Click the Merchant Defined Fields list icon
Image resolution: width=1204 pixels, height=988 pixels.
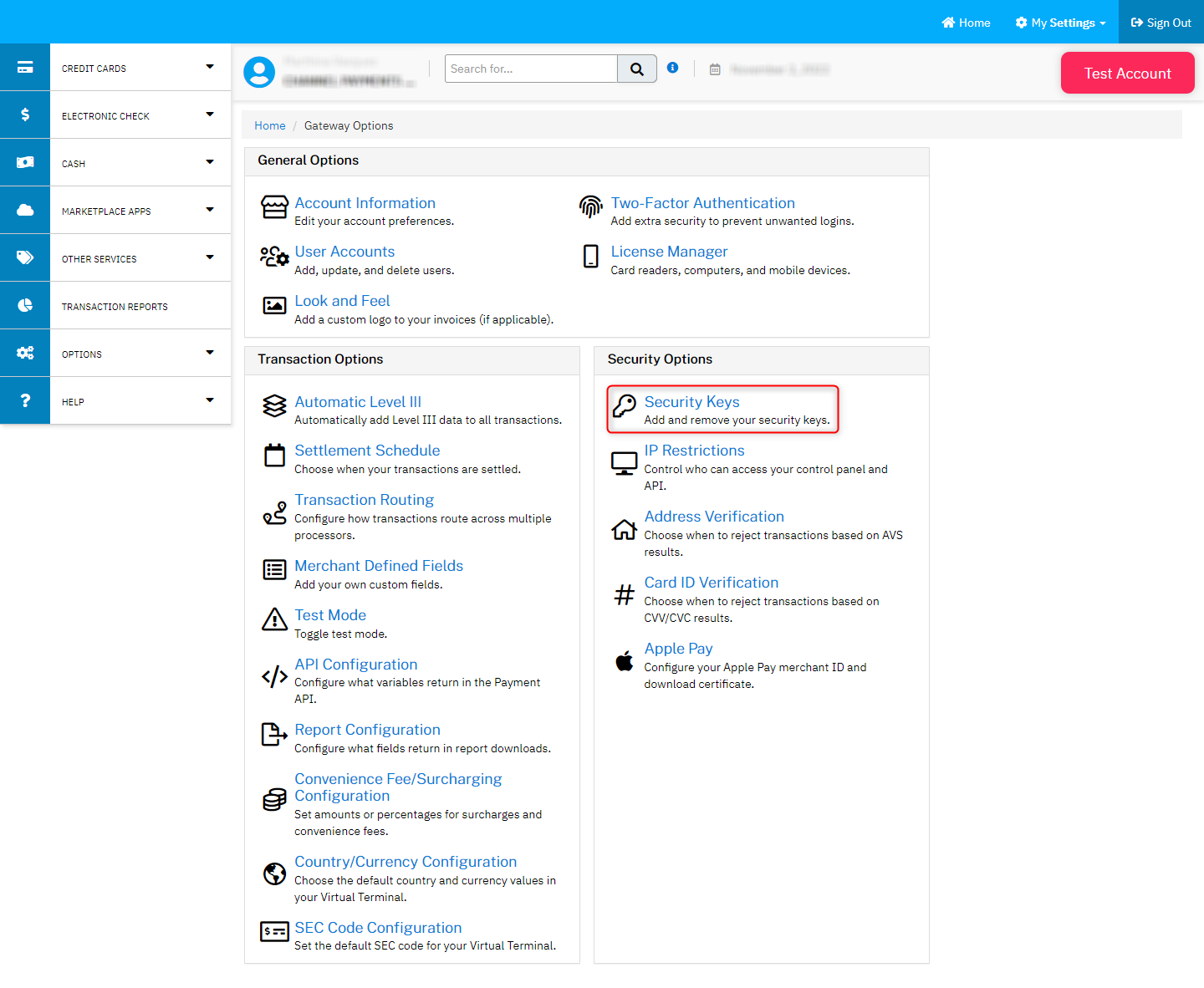pos(274,570)
